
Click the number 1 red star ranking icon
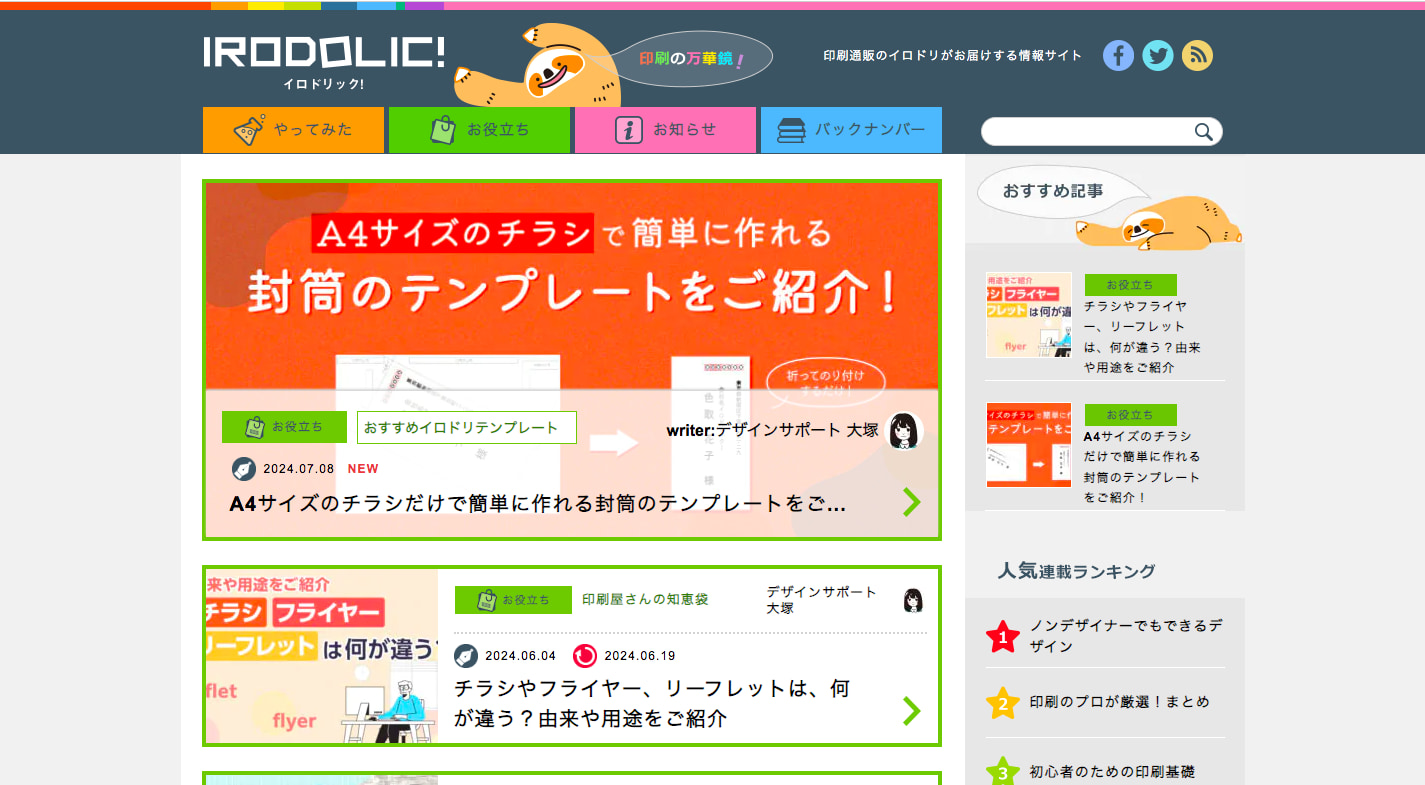point(1002,636)
